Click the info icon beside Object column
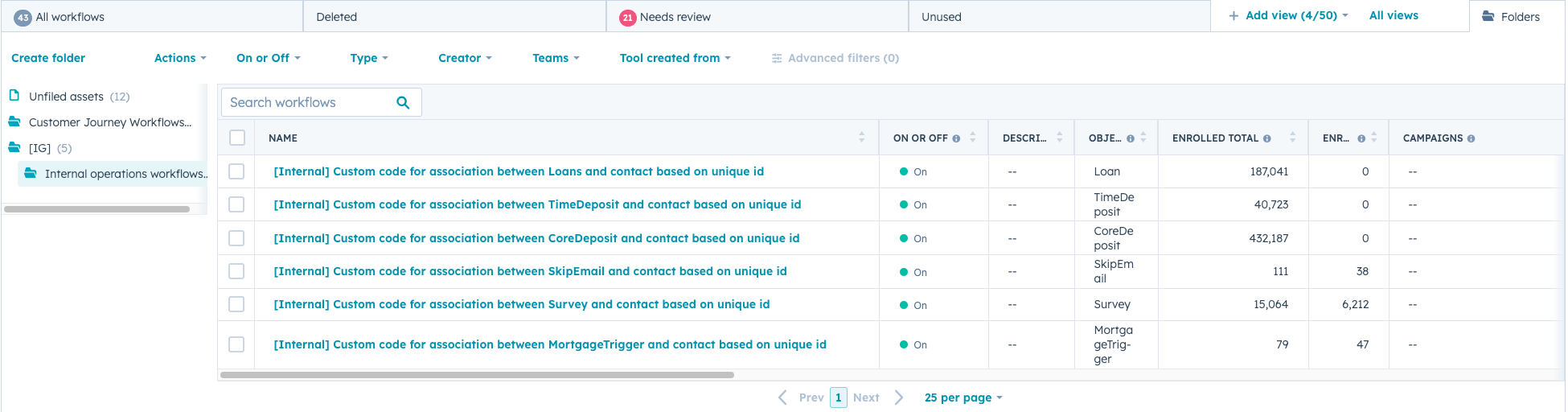1568x412 pixels. [x=1130, y=138]
